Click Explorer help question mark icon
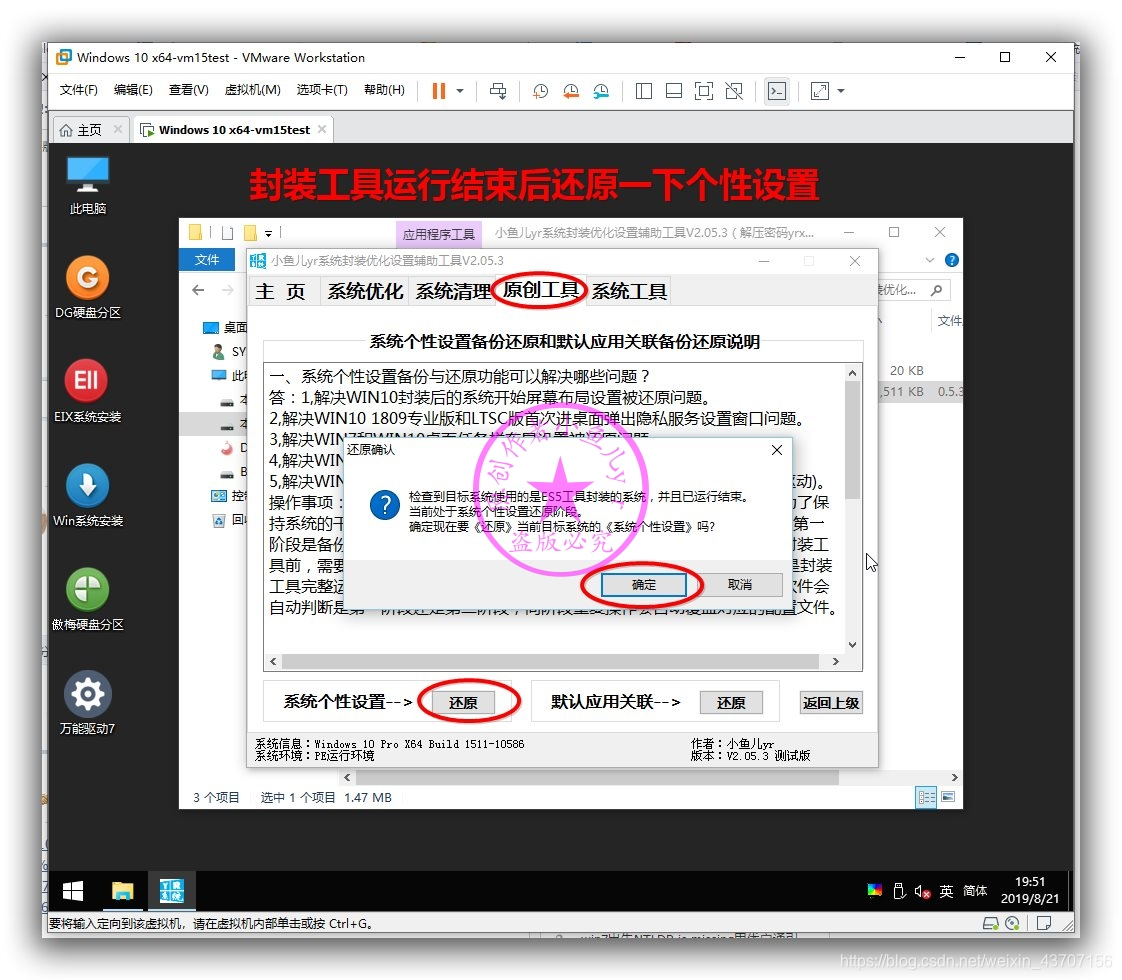This screenshot has width=1122, height=980. [x=951, y=260]
